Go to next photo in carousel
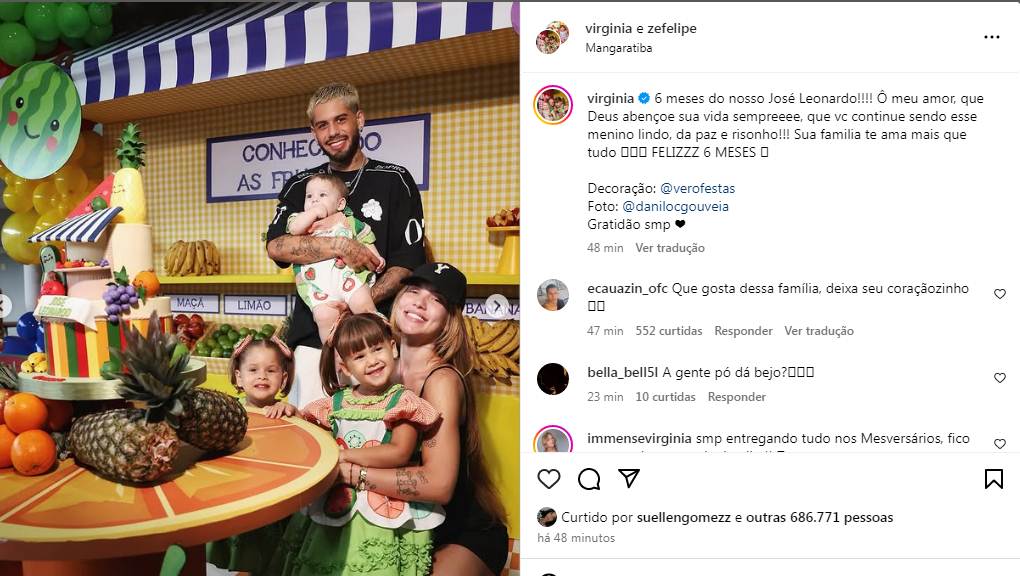This screenshot has width=1020, height=576. pos(497,305)
